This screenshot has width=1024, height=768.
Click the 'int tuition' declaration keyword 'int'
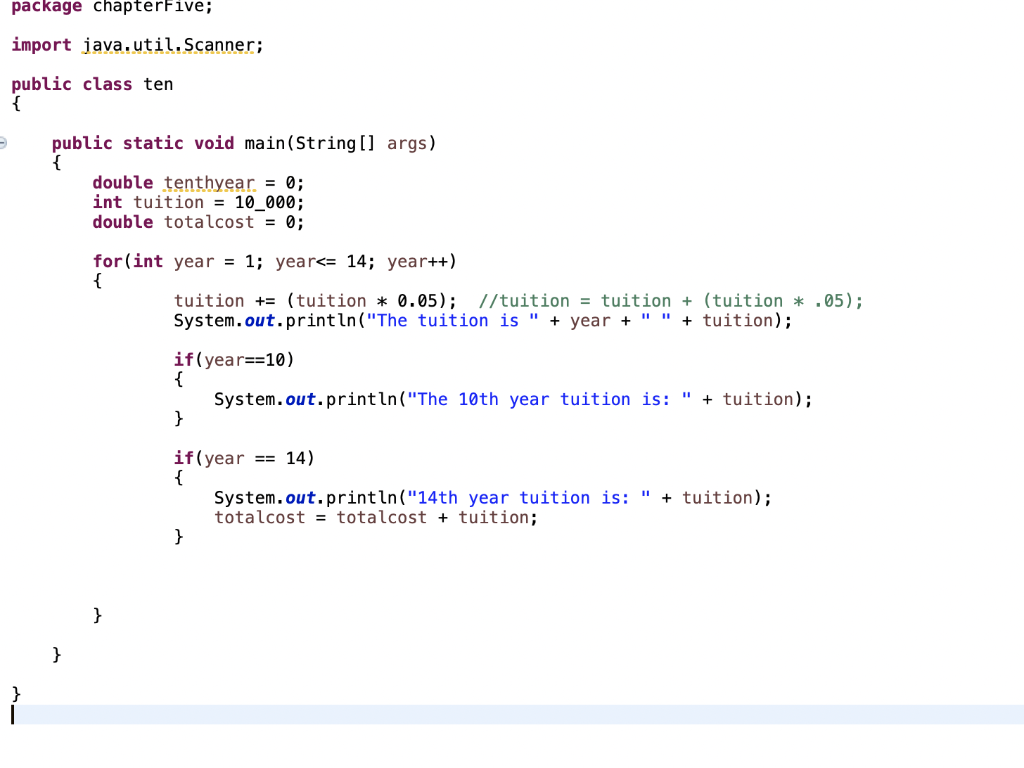107,202
